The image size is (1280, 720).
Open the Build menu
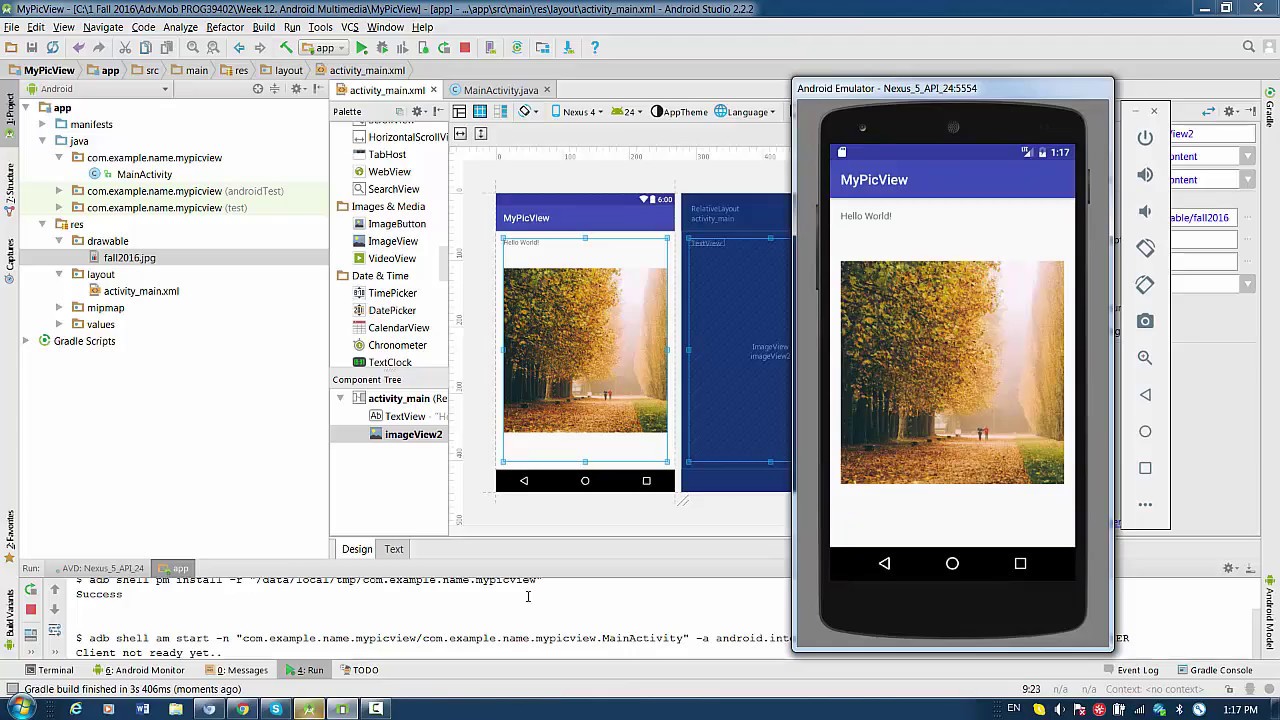(x=264, y=27)
